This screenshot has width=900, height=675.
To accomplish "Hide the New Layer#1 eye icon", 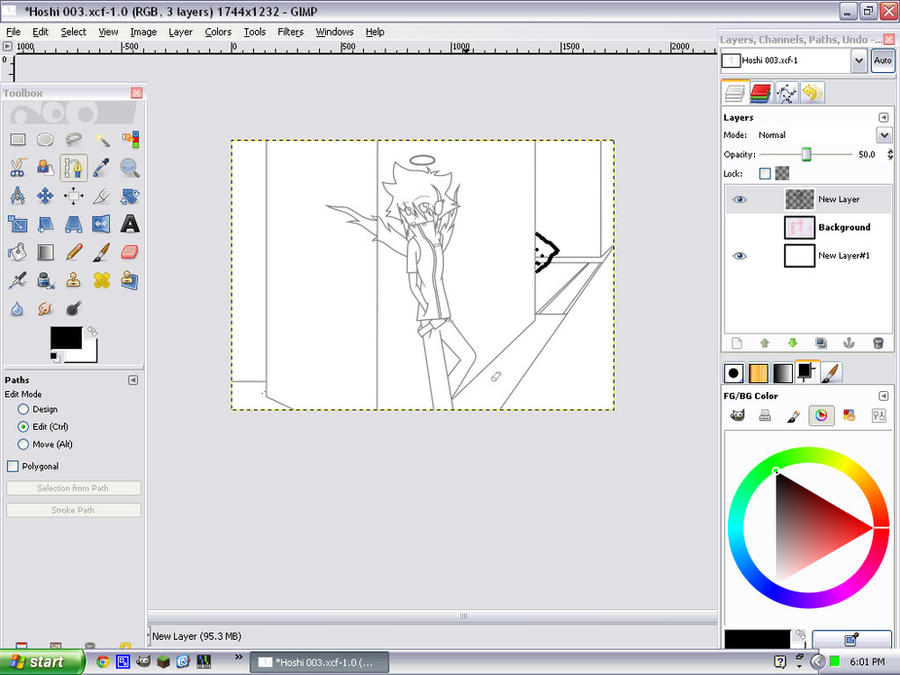I will point(739,255).
